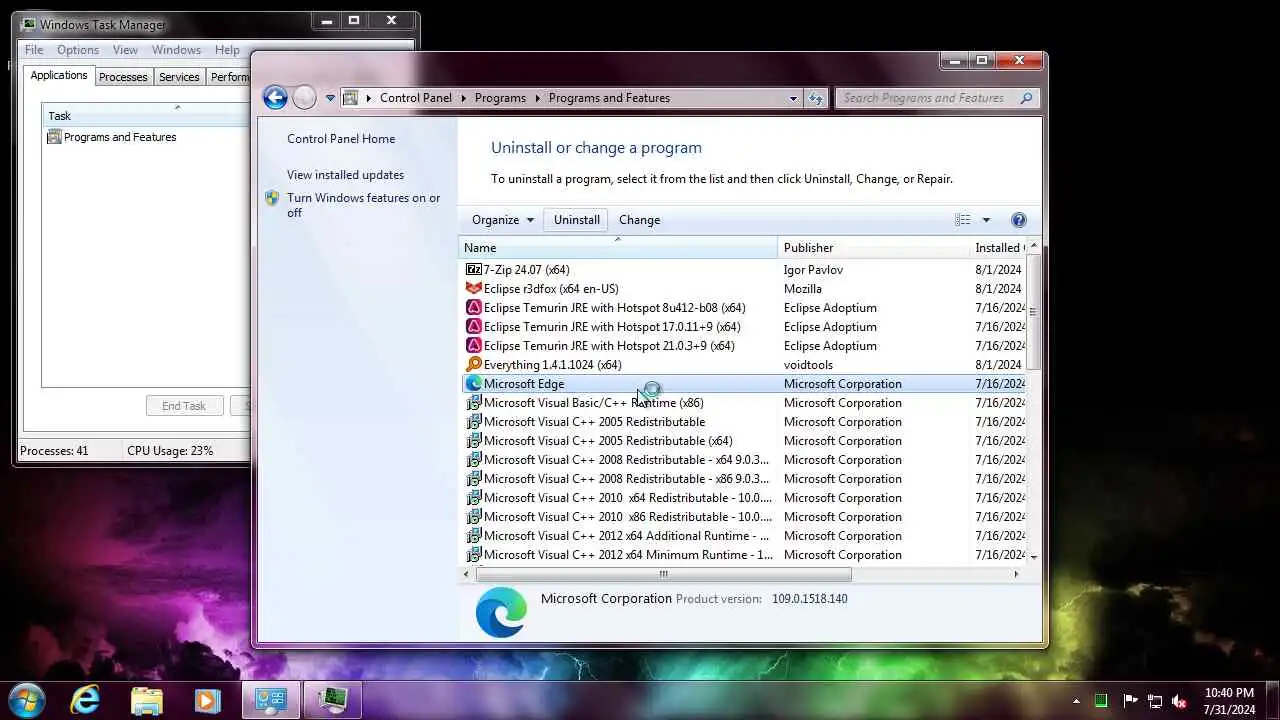
Task: Expand the Programs breadcrumb arrow
Action: [x=537, y=98]
